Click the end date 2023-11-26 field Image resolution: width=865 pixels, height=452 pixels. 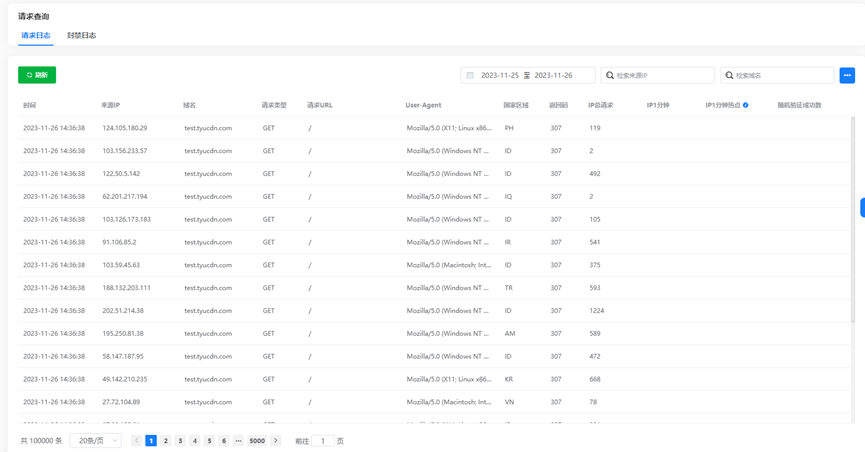point(553,75)
